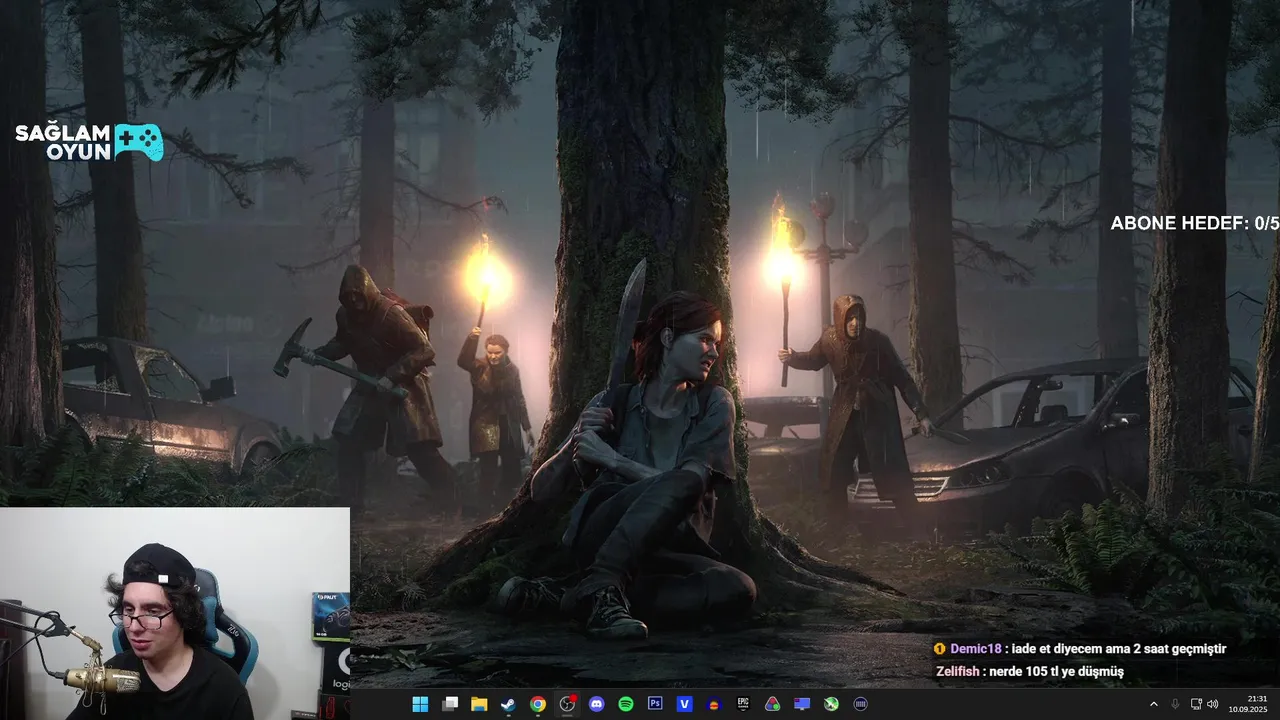
Task: Switch to OBS Studio on the taskbar
Action: click(568, 704)
